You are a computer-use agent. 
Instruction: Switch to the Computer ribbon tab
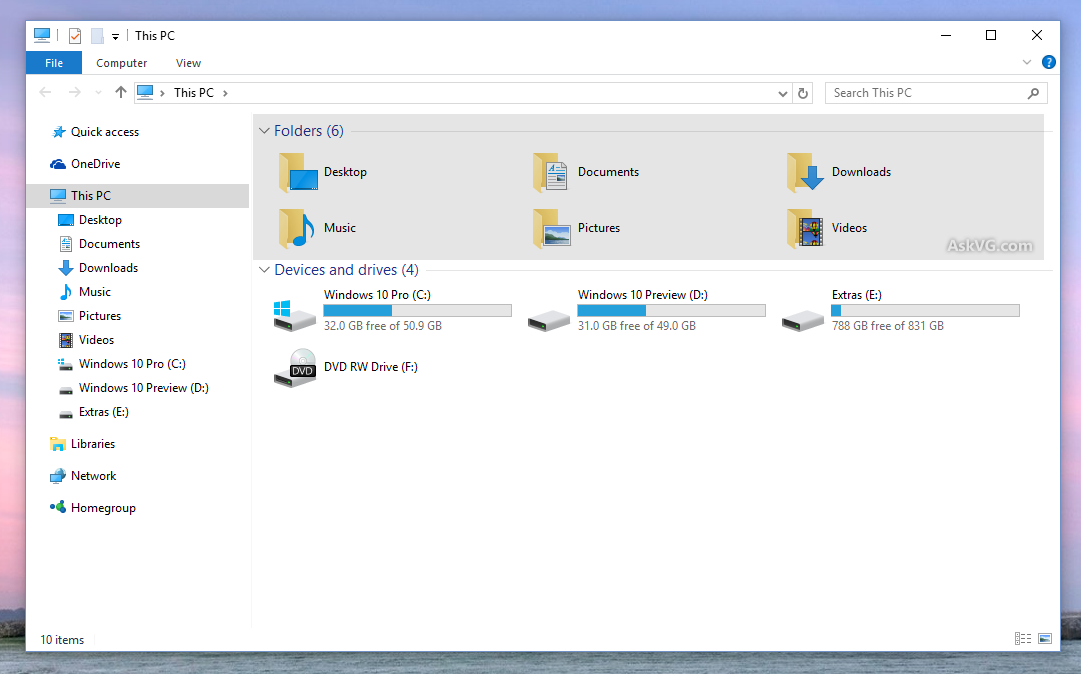click(x=121, y=63)
